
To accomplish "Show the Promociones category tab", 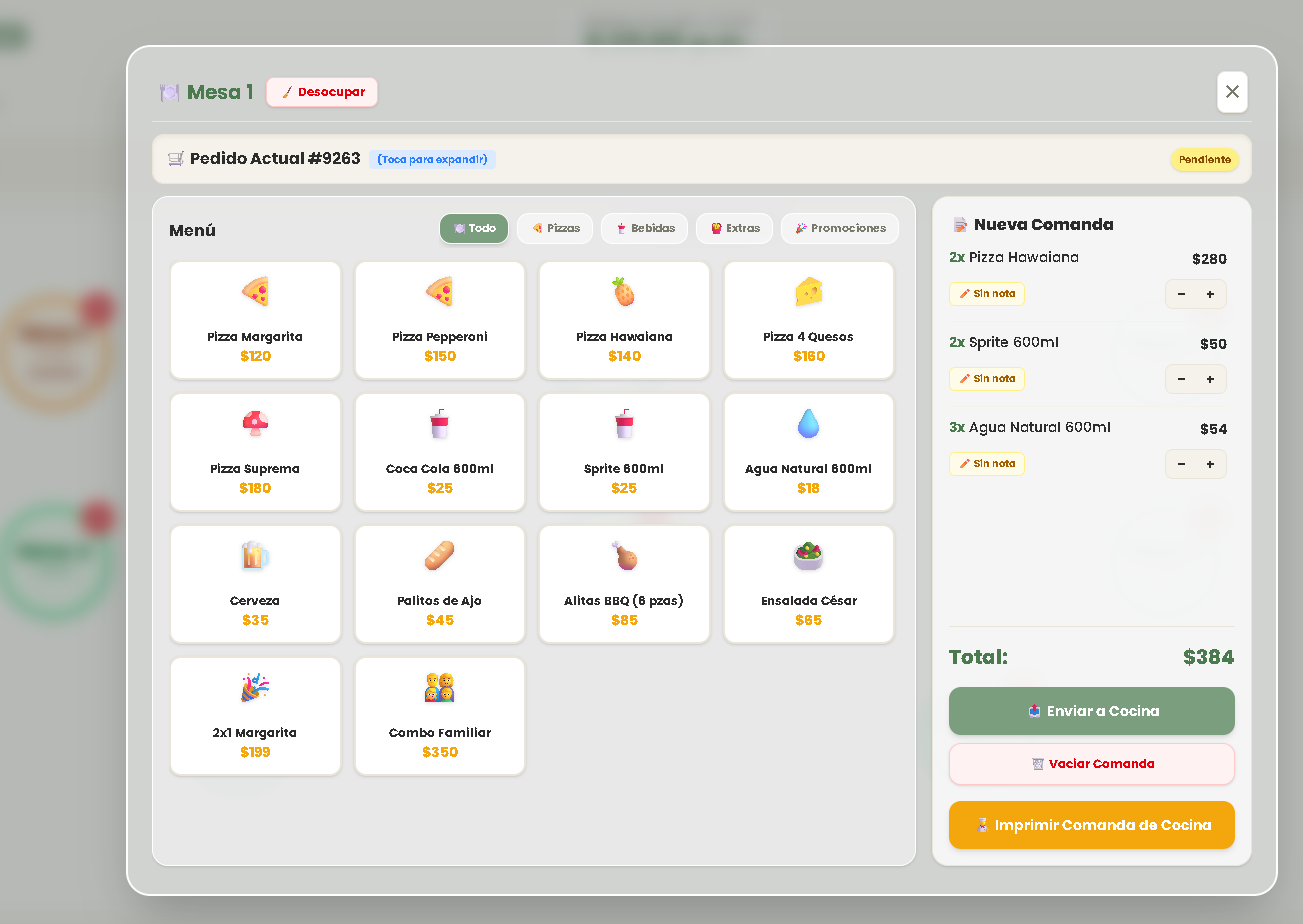I will tap(839, 228).
